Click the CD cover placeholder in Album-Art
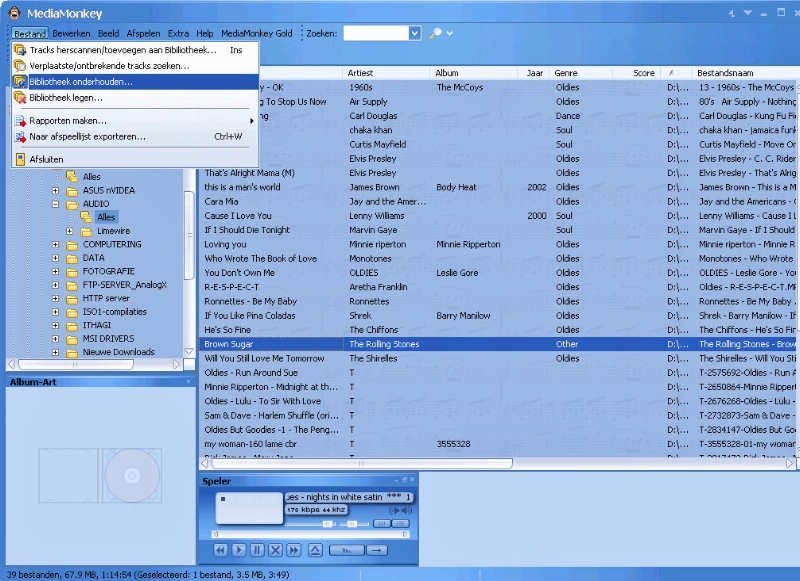800x581 pixels. 100,475
